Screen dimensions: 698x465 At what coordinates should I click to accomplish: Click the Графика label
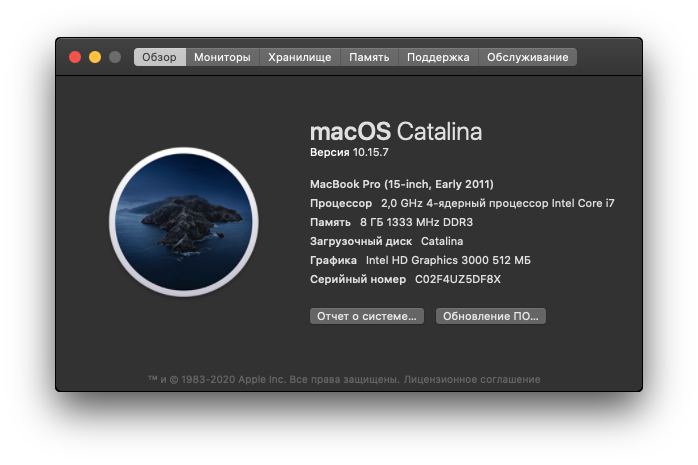[x=333, y=260]
